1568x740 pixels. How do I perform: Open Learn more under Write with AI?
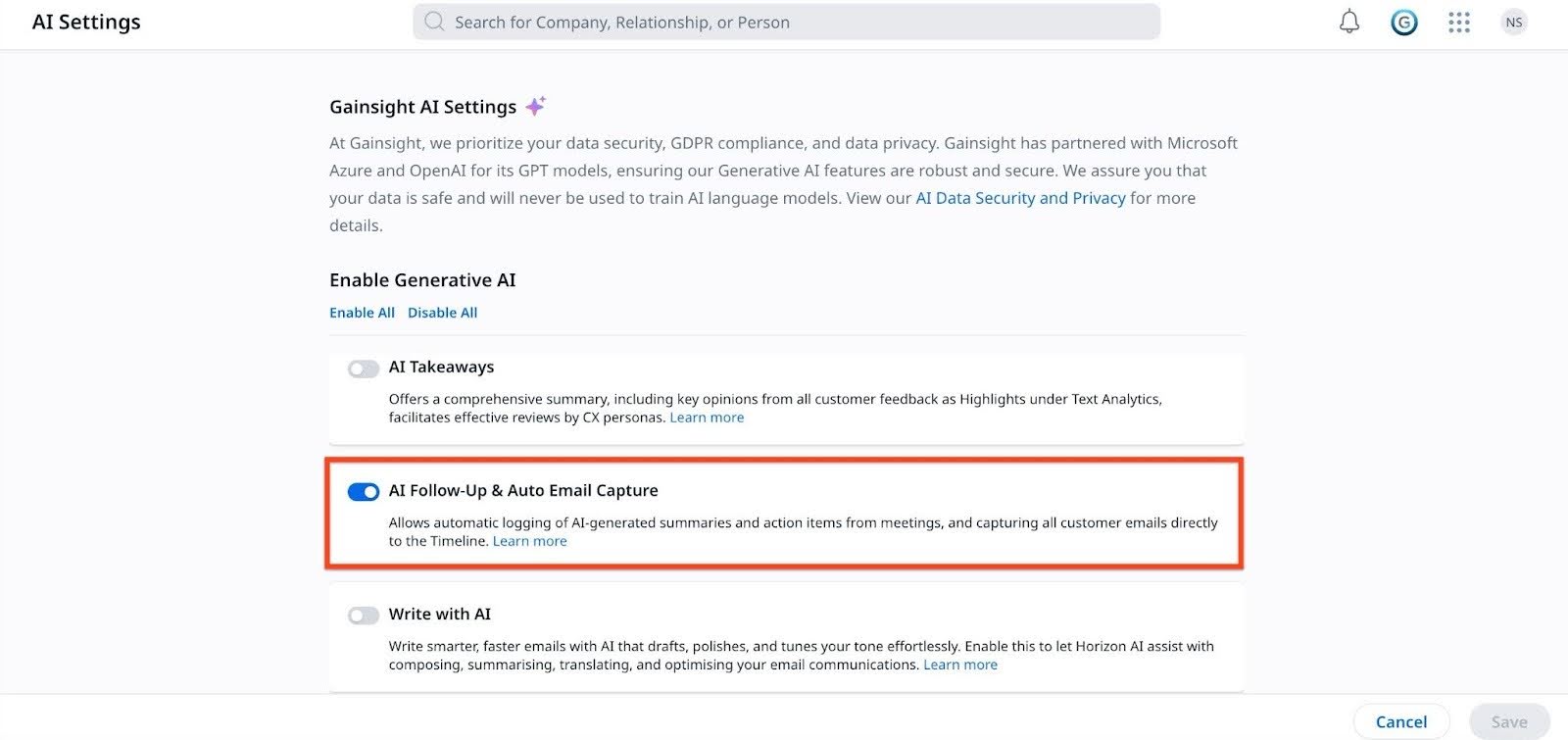(x=960, y=665)
